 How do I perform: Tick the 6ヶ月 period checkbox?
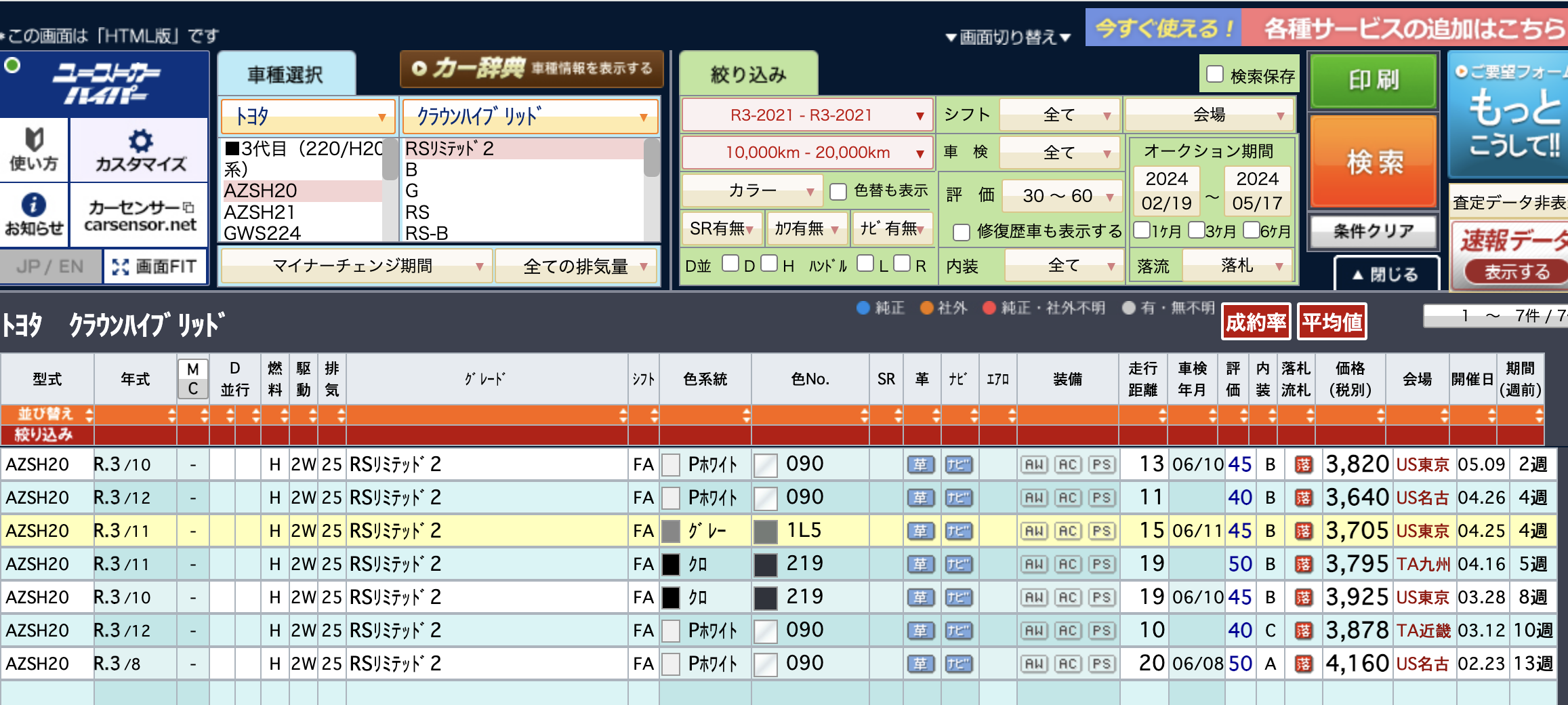click(1252, 230)
